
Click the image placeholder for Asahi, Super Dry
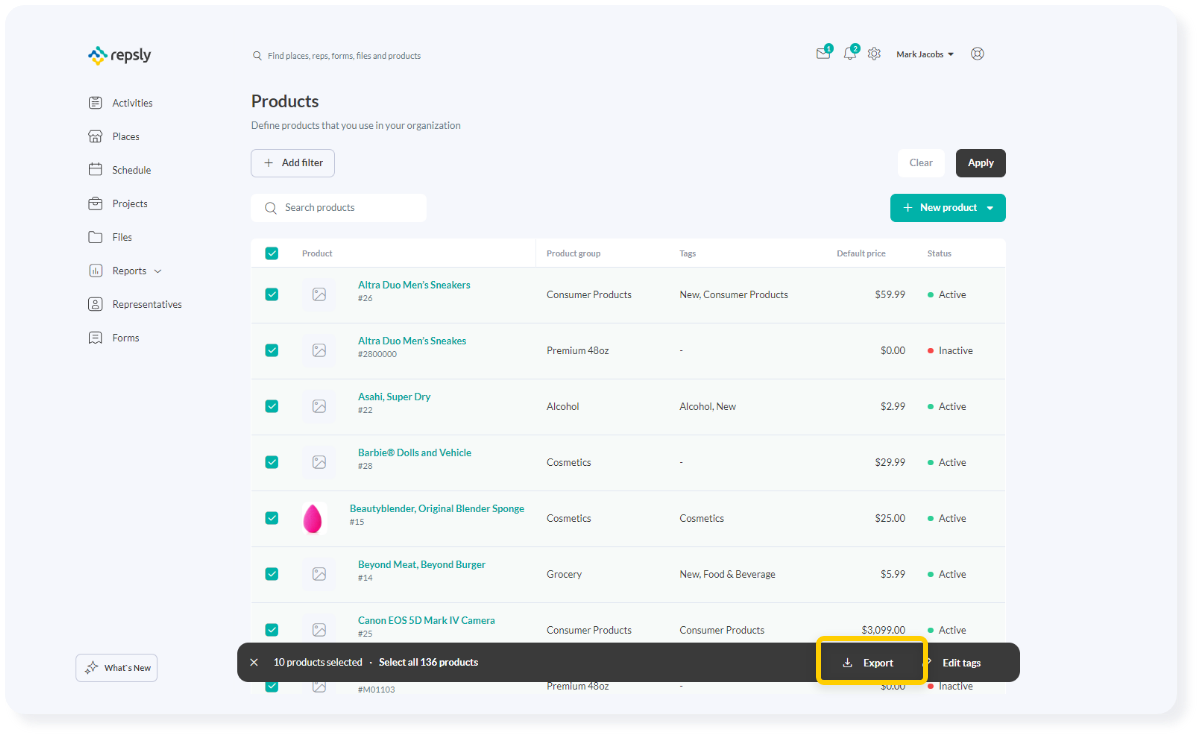[x=319, y=407]
